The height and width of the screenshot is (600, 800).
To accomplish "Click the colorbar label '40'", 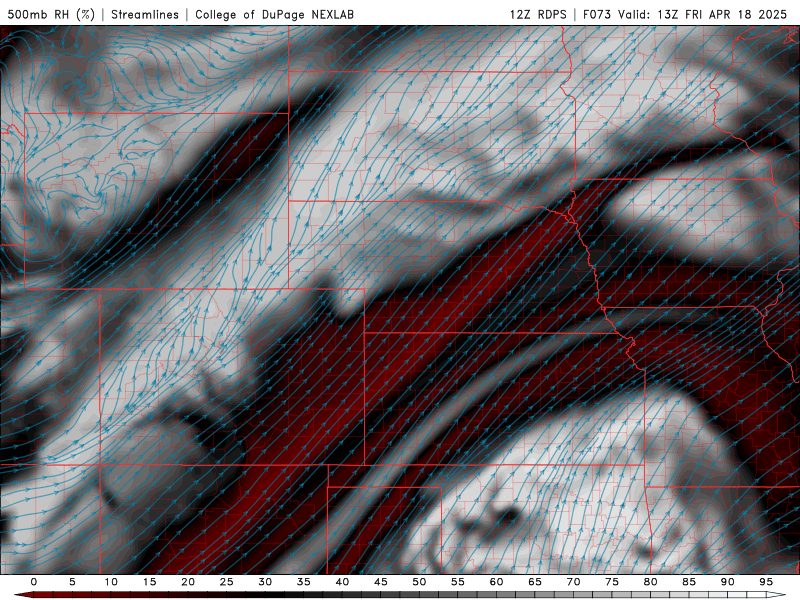I will click(x=342, y=582).
